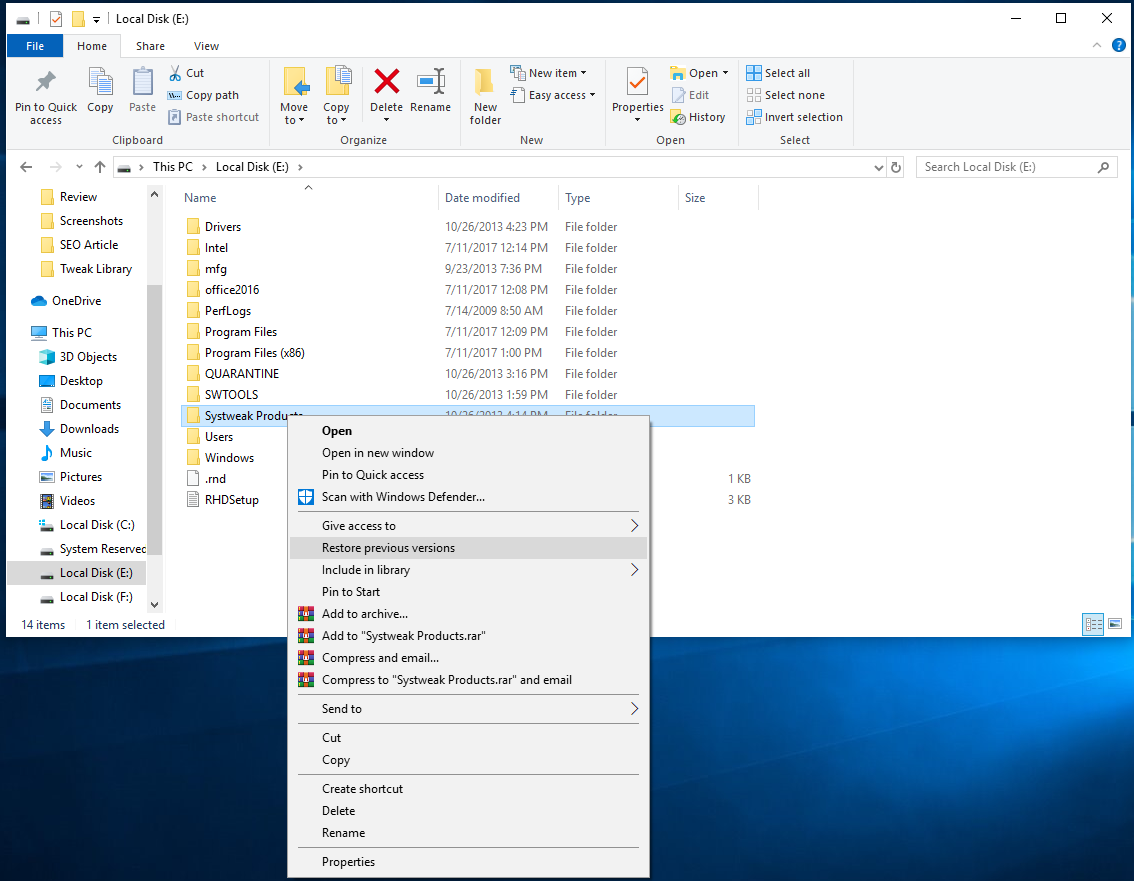Choose Open in new window
The height and width of the screenshot is (881, 1134).
468,453
